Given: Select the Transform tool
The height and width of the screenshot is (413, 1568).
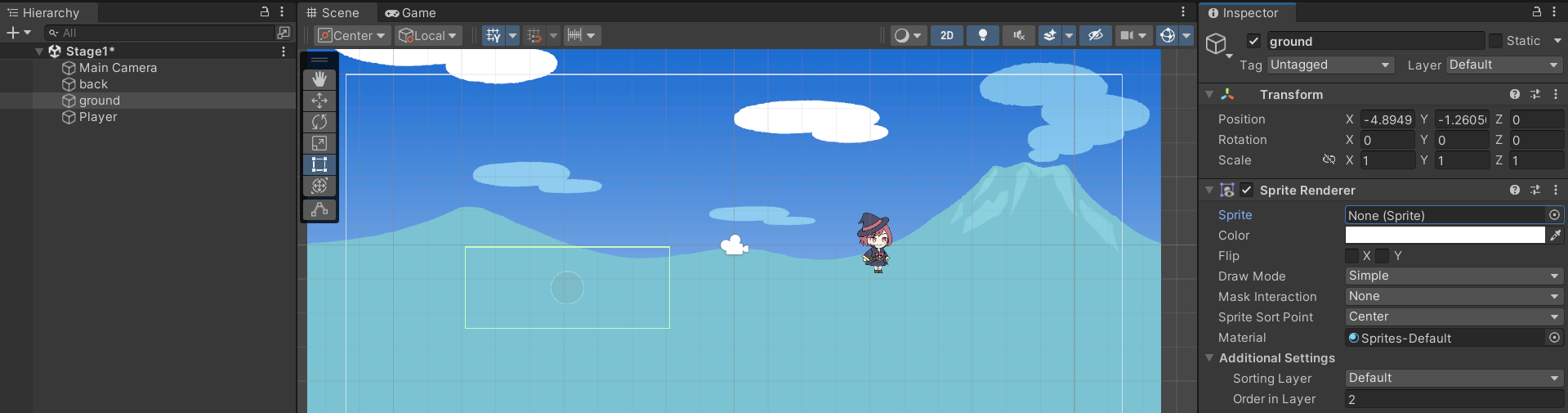Looking at the screenshot, I should pos(319,186).
